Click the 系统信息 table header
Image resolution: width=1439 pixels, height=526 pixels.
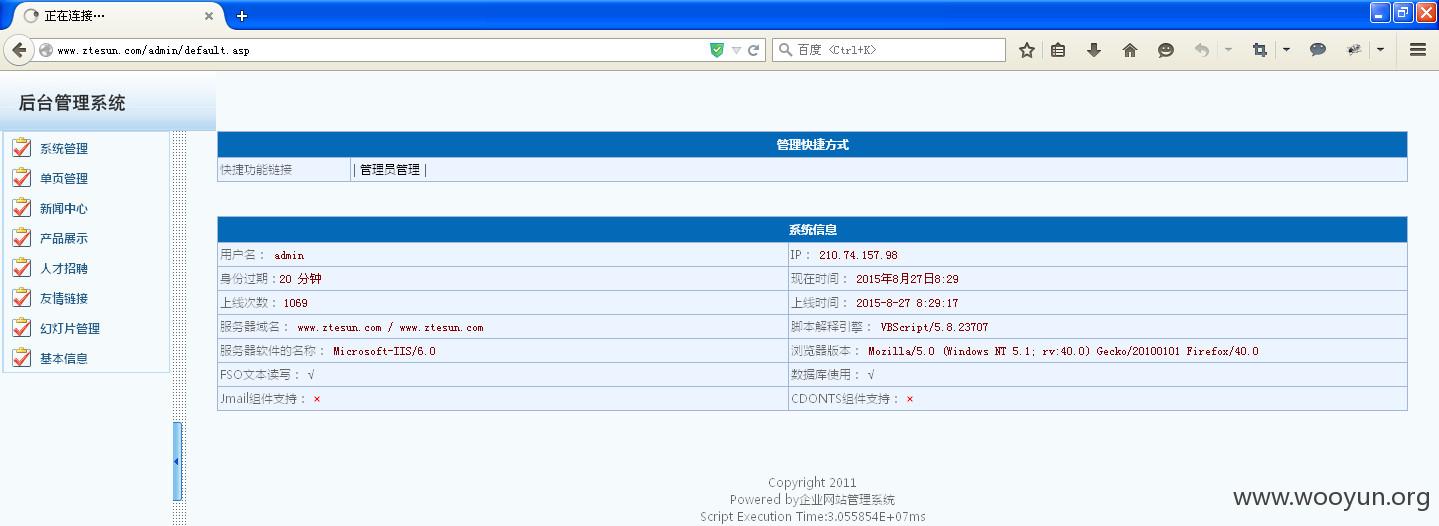point(812,230)
